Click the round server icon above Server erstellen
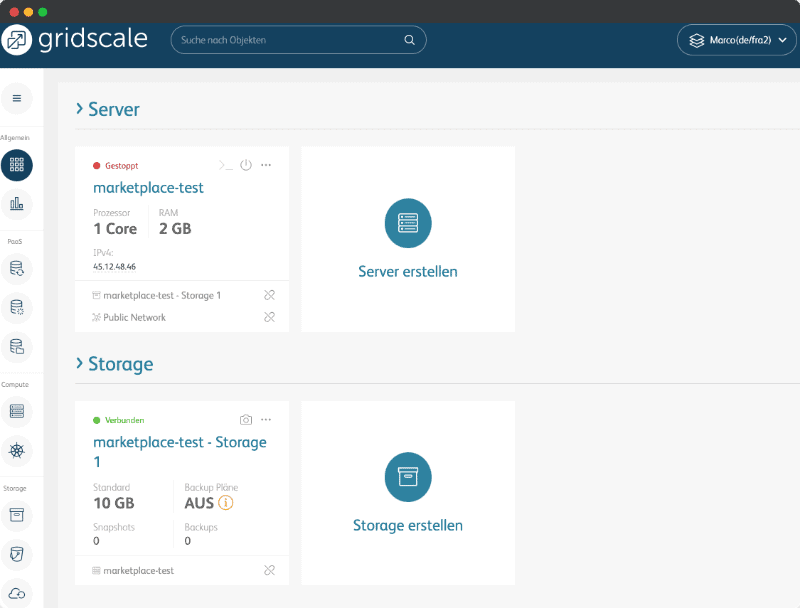Image resolution: width=800 pixels, height=608 pixels. tap(408, 223)
